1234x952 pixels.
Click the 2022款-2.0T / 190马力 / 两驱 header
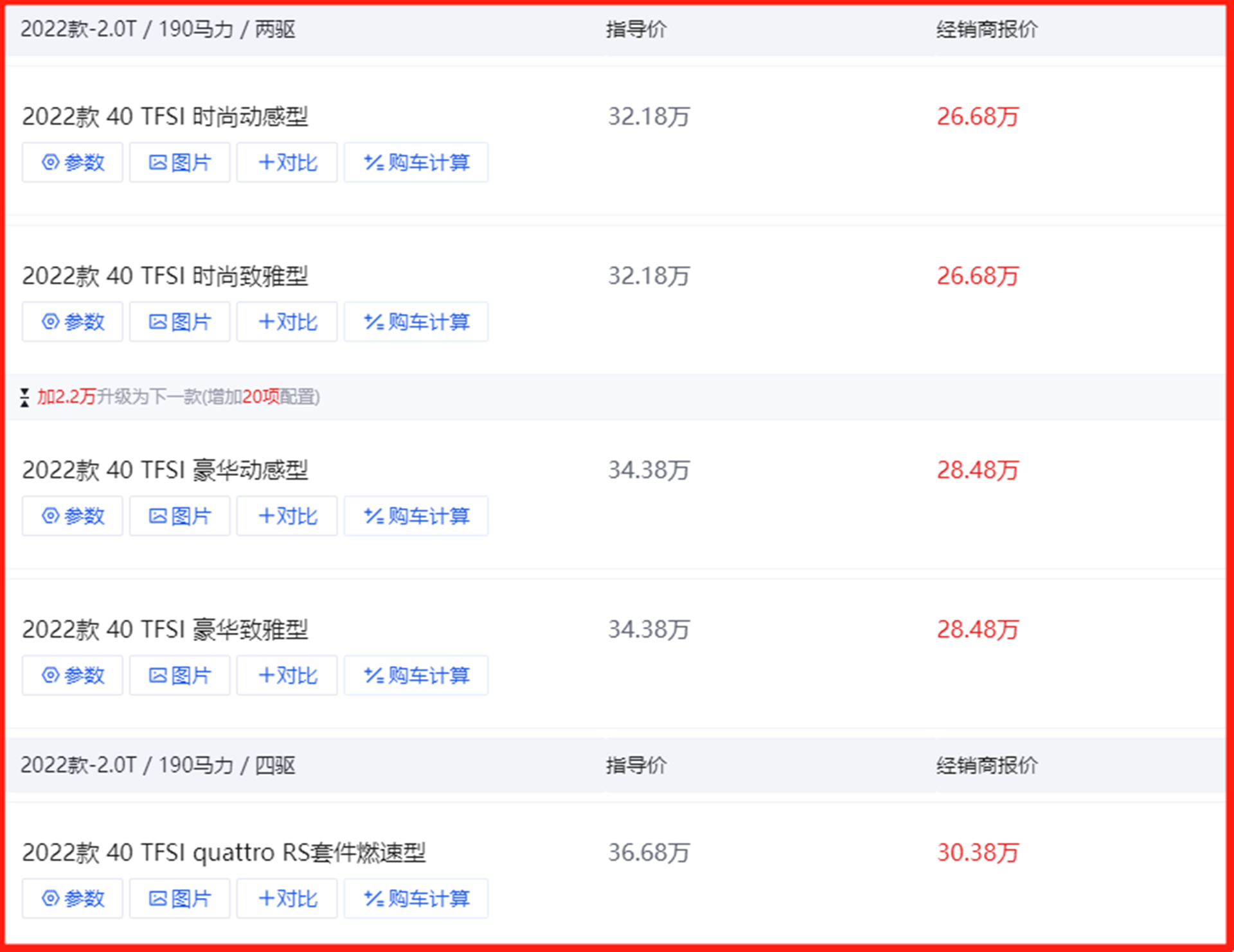[x=158, y=30]
